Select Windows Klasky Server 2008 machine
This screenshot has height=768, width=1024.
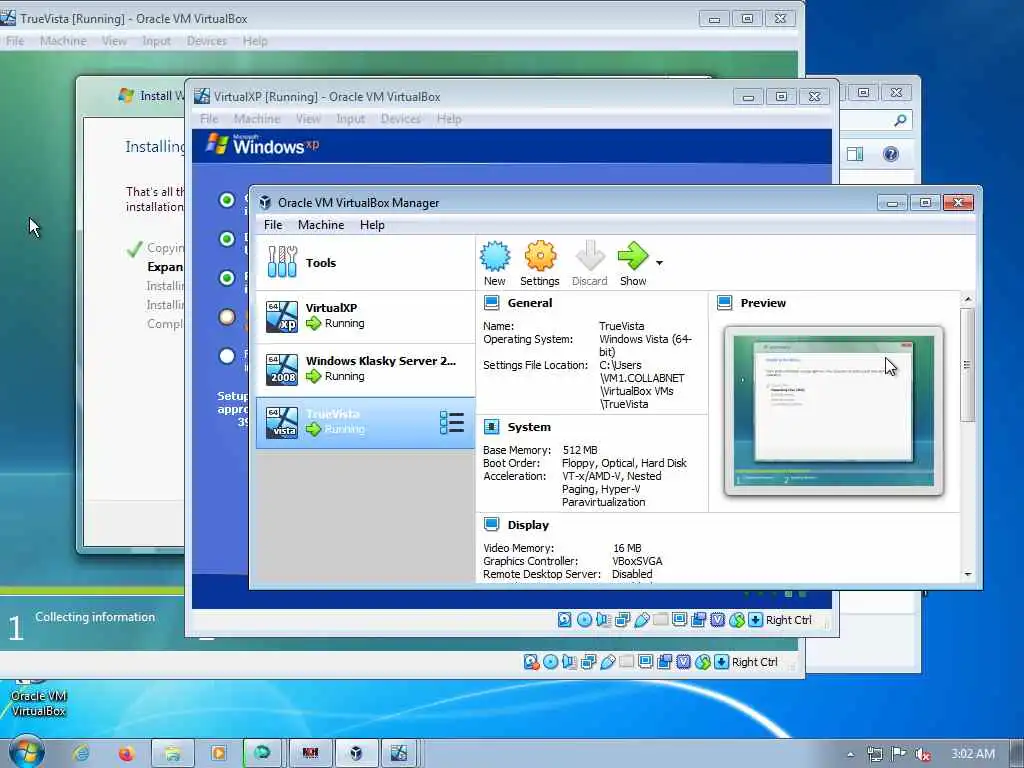click(x=366, y=369)
